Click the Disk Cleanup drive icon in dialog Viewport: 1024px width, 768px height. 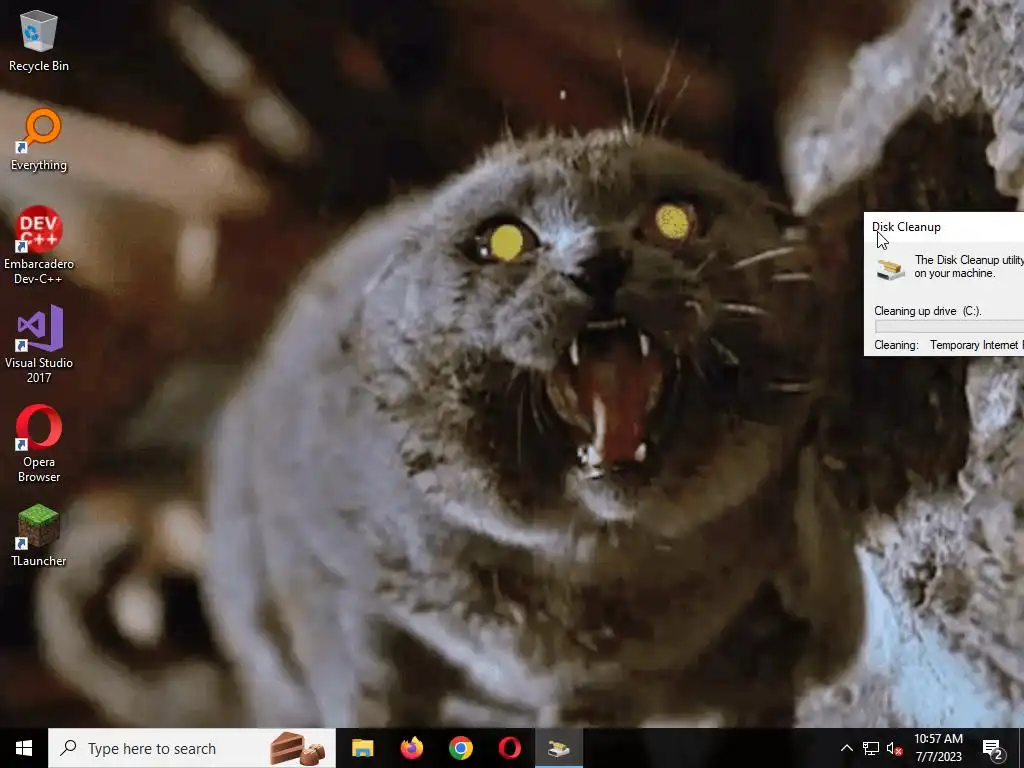890,269
